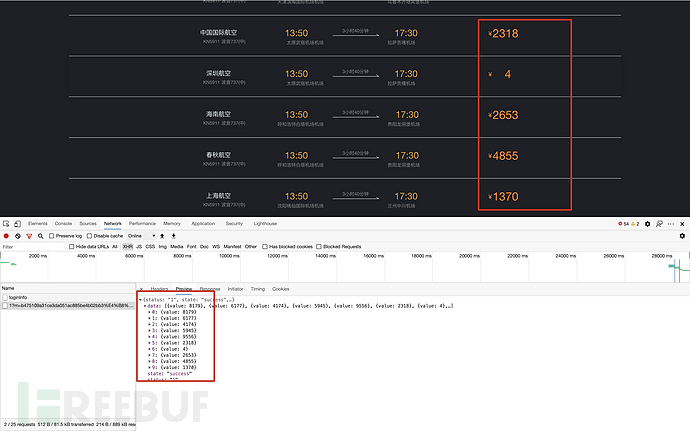The height and width of the screenshot is (431, 690).
Task: Click the ¥1370 Shanghai Airlines price
Action: pos(503,197)
